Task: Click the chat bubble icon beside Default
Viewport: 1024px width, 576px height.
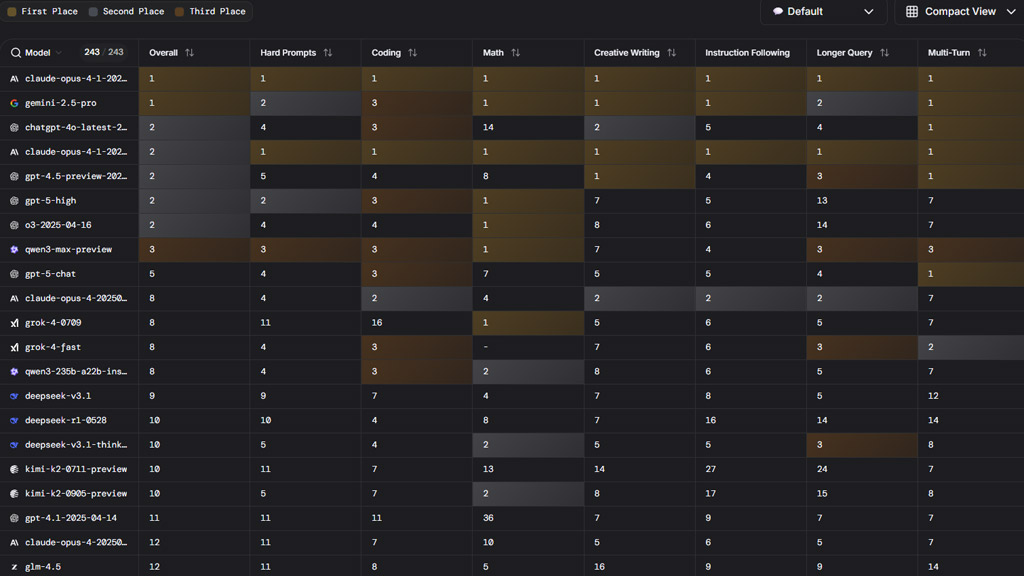Action: 778,12
